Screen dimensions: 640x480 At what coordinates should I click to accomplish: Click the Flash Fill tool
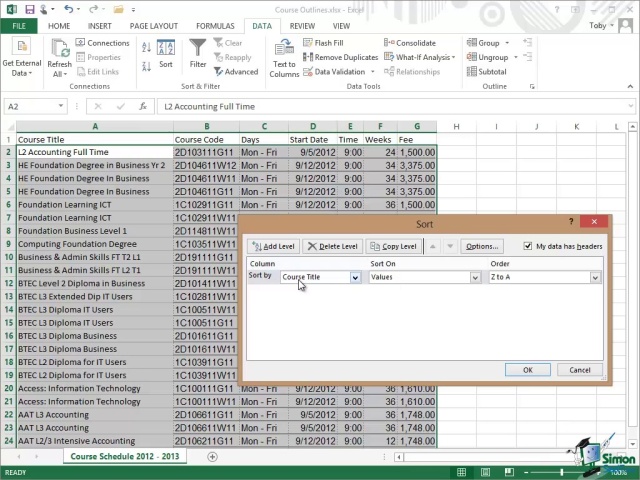coord(323,43)
